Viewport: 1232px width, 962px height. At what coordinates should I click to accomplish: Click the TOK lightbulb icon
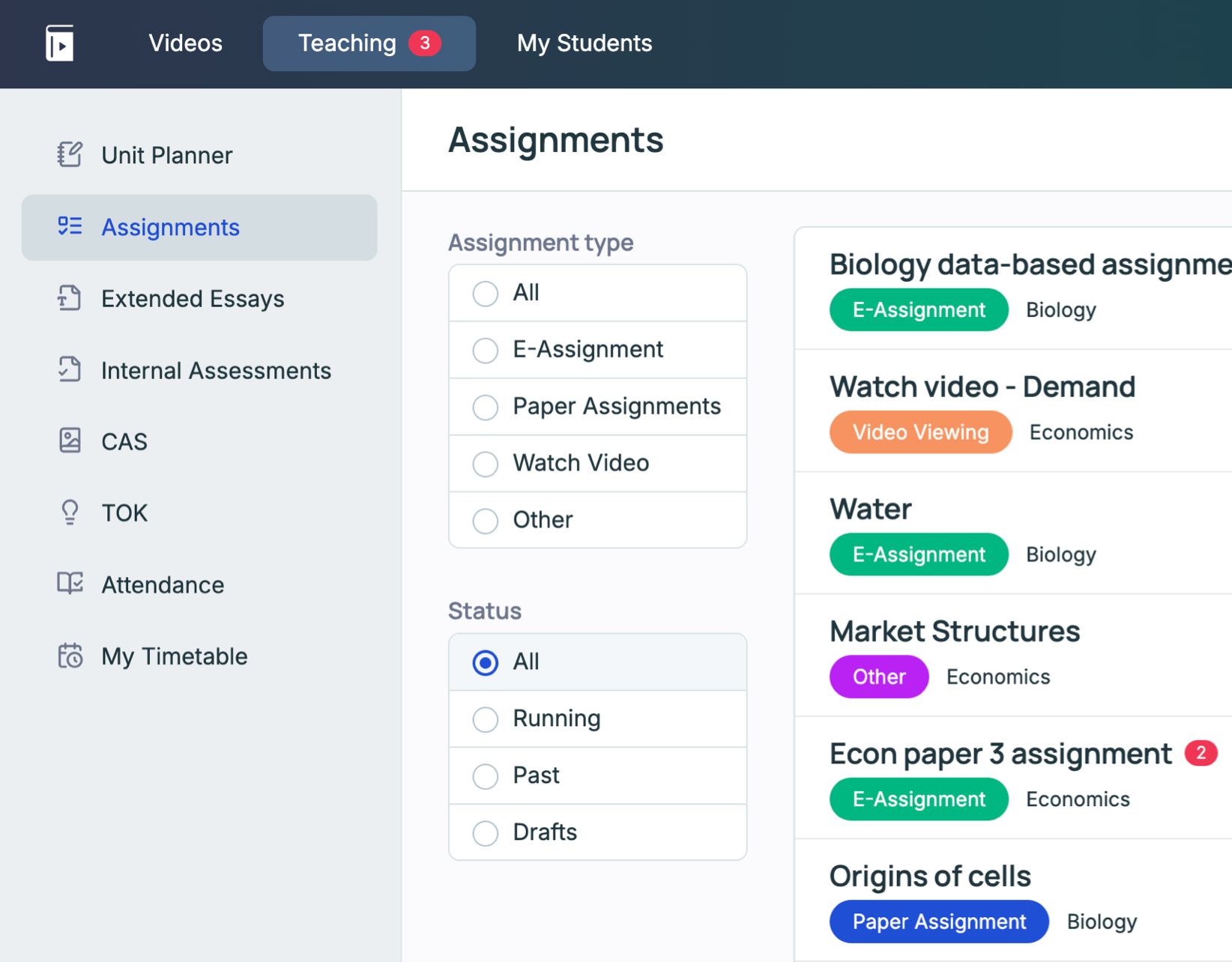[70, 512]
